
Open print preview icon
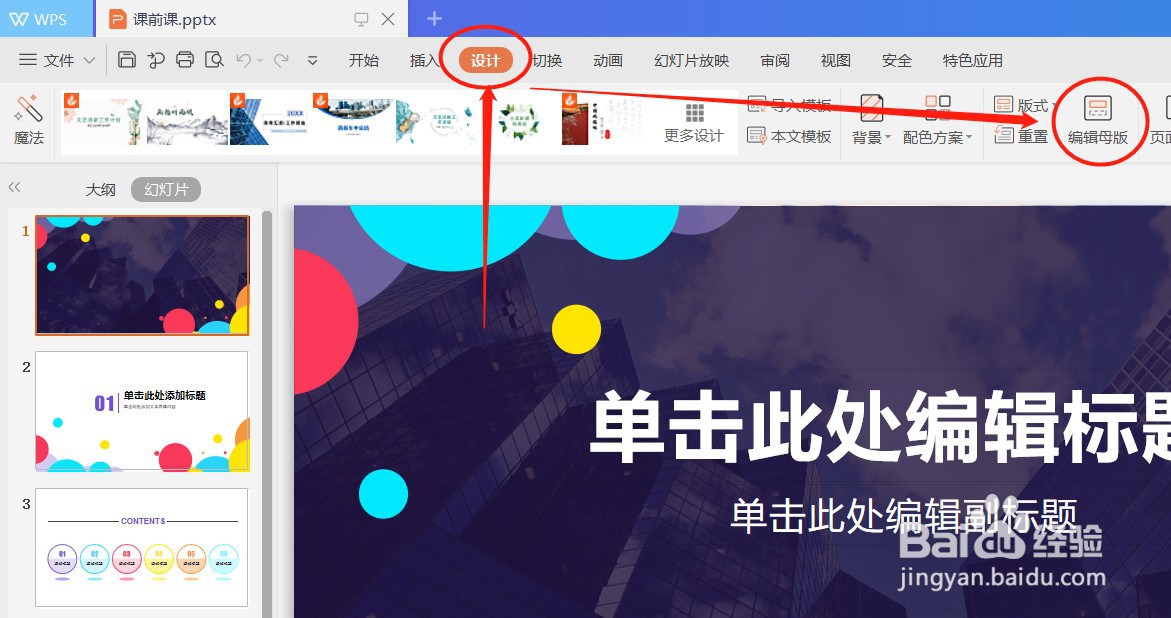(x=214, y=60)
